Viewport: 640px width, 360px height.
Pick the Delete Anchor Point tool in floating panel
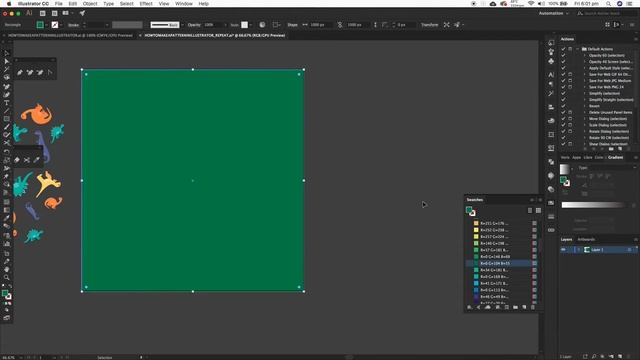(40, 72)
